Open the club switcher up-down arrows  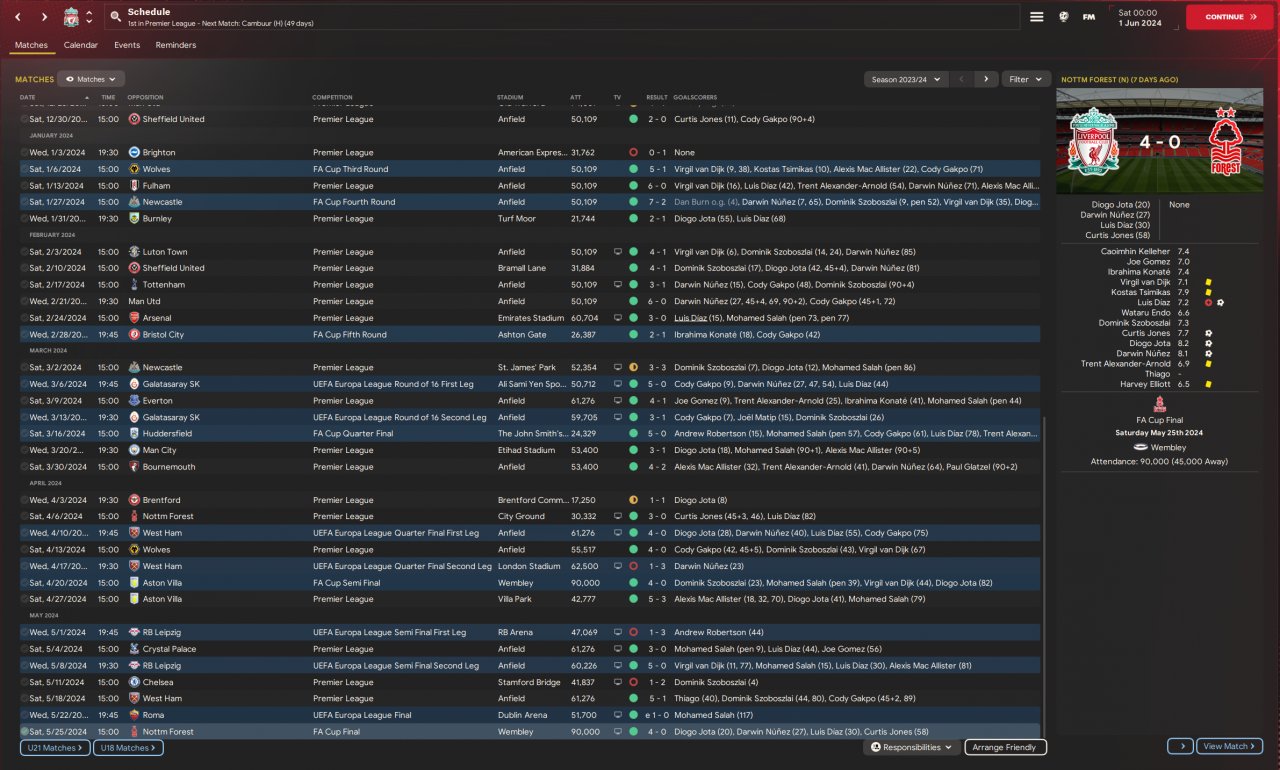[89, 17]
